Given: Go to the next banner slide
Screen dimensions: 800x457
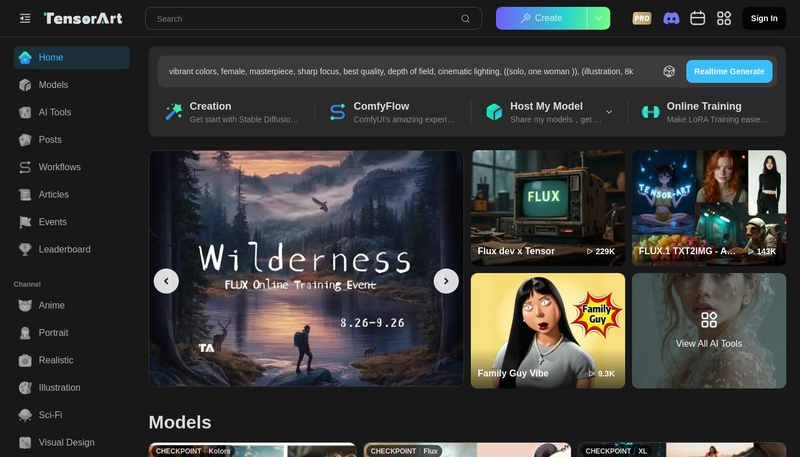Looking at the screenshot, I should tap(446, 281).
